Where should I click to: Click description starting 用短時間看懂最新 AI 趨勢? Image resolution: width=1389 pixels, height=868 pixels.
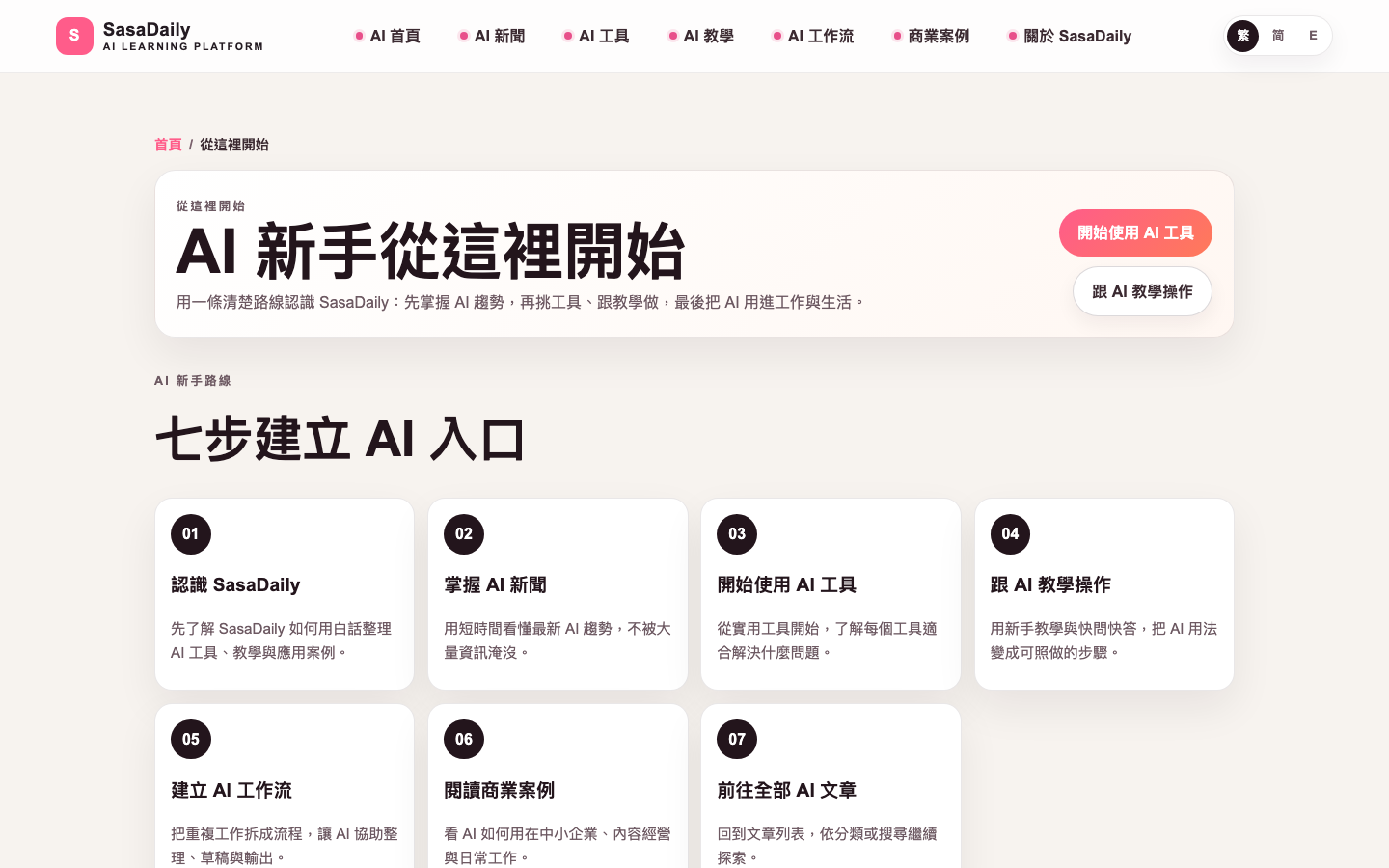558,640
